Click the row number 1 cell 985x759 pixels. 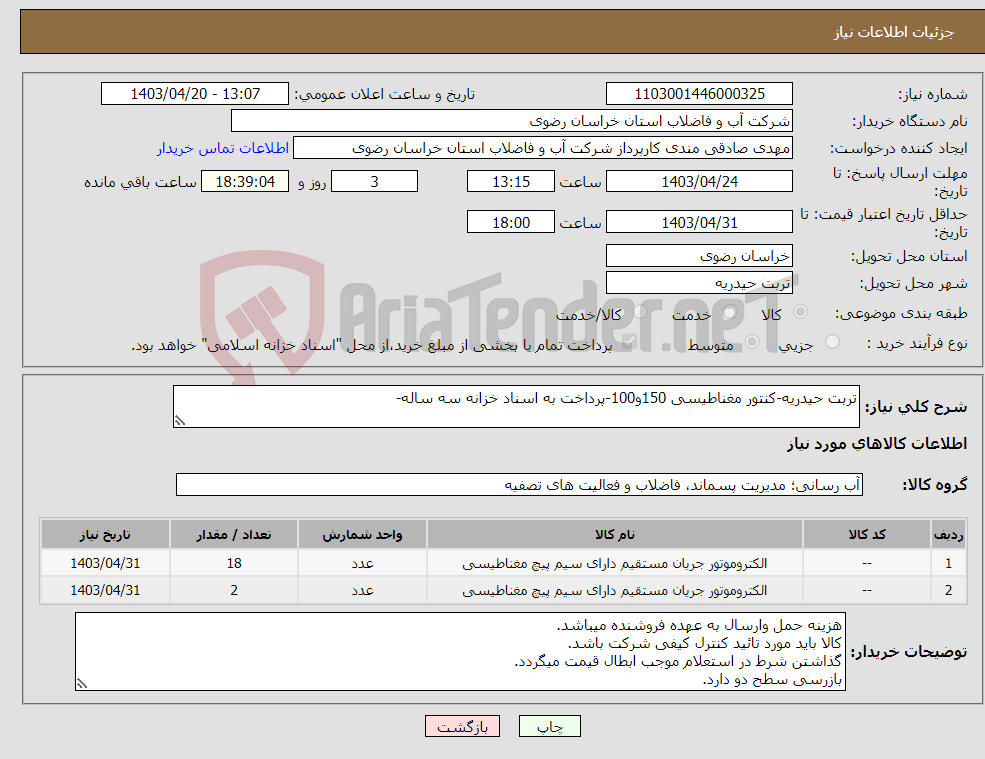949,563
